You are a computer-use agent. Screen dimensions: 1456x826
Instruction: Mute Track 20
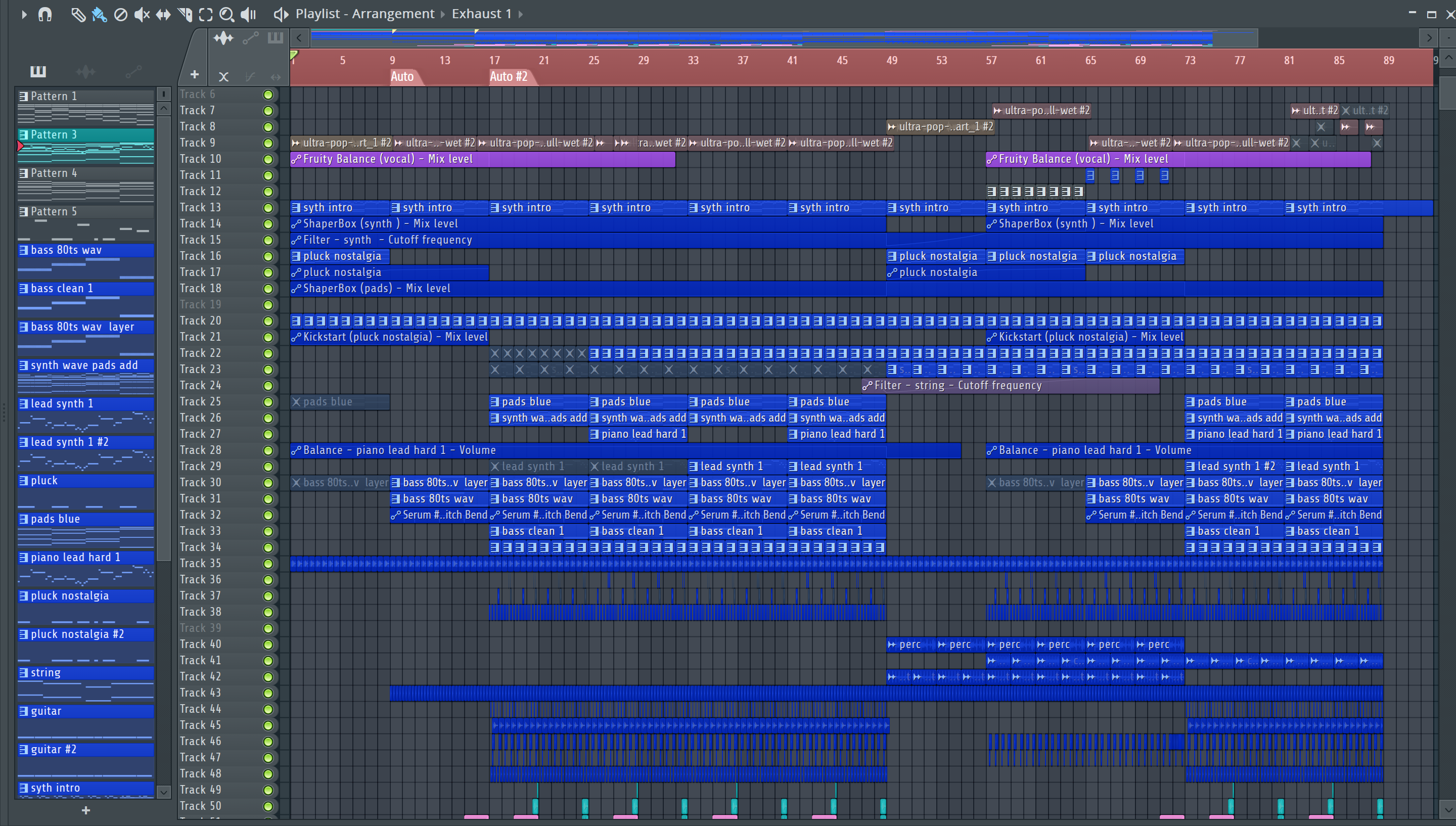tap(268, 321)
